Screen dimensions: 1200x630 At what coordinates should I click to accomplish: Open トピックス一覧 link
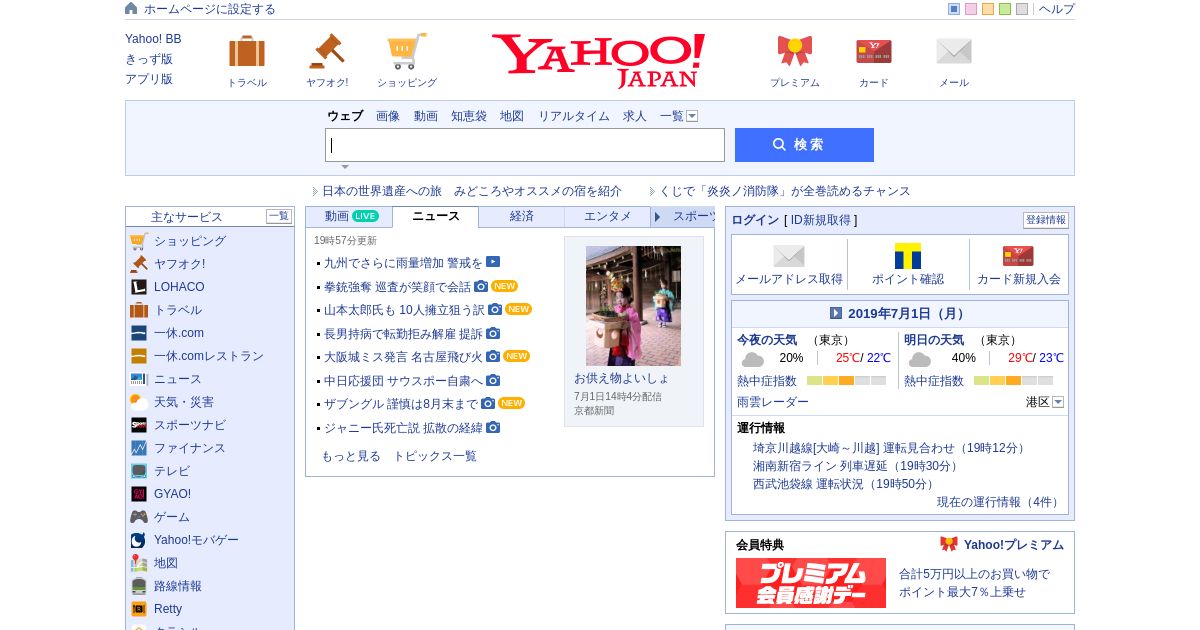pyautogui.click(x=435, y=456)
